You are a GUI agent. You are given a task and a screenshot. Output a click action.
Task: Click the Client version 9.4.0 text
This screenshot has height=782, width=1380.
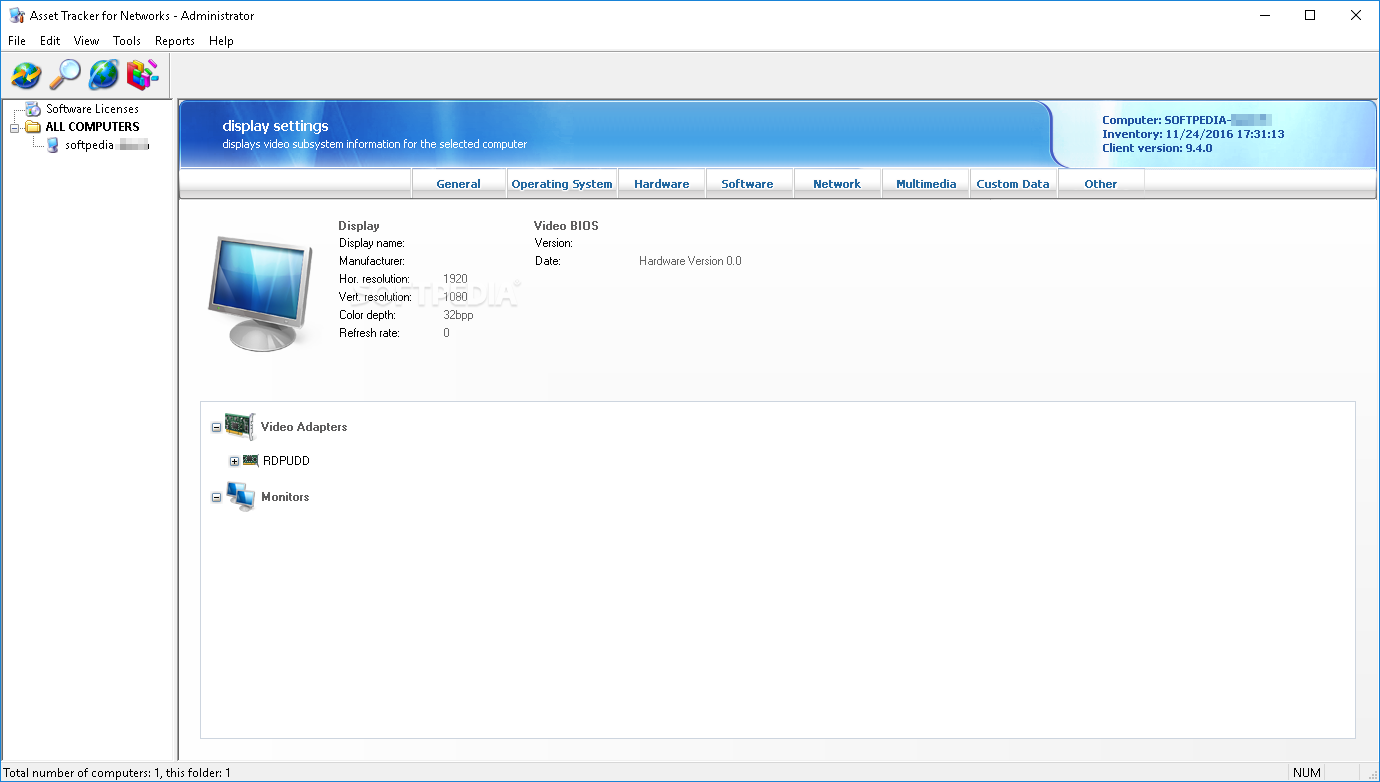[1157, 148]
